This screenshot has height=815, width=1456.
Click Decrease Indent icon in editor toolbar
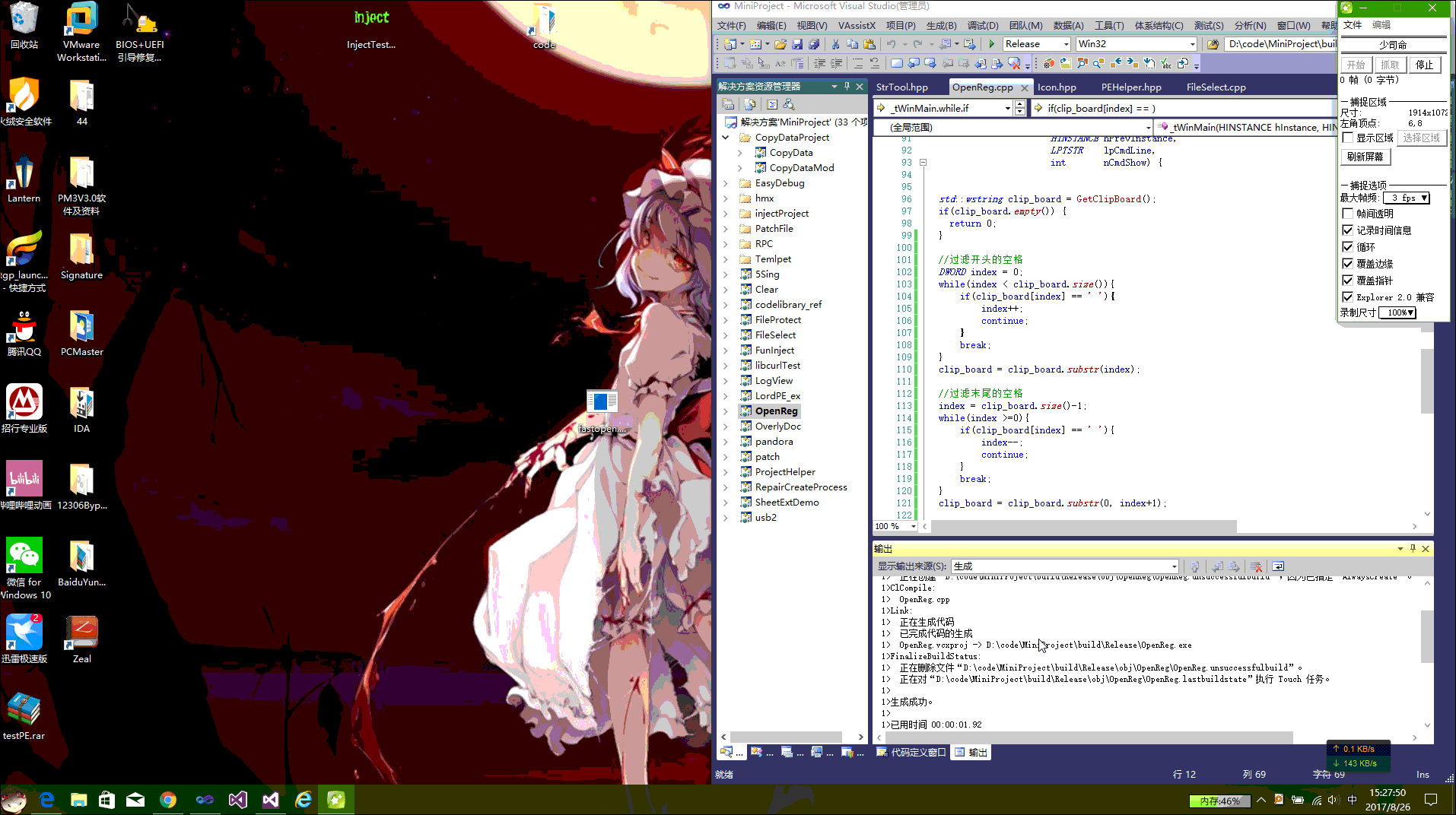(x=819, y=64)
